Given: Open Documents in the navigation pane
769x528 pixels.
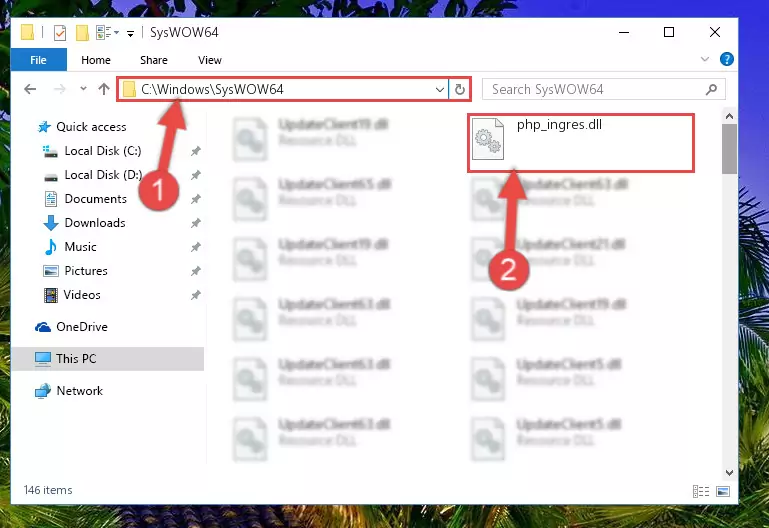Looking at the screenshot, I should [x=95, y=199].
